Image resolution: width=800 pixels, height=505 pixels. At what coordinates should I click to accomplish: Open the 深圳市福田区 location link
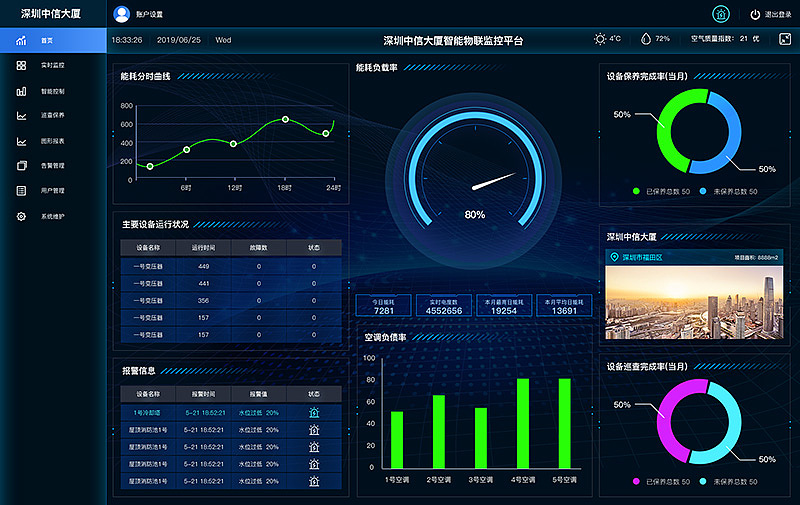(642, 258)
